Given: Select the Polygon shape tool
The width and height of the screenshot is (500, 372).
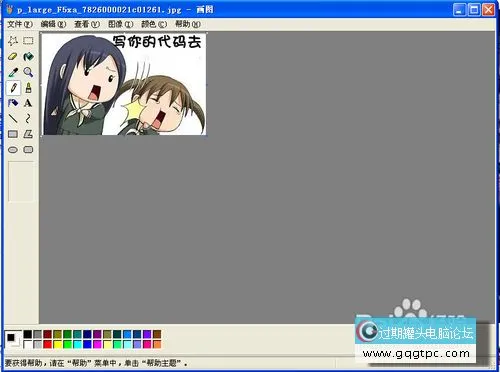Looking at the screenshot, I should coord(28,134).
